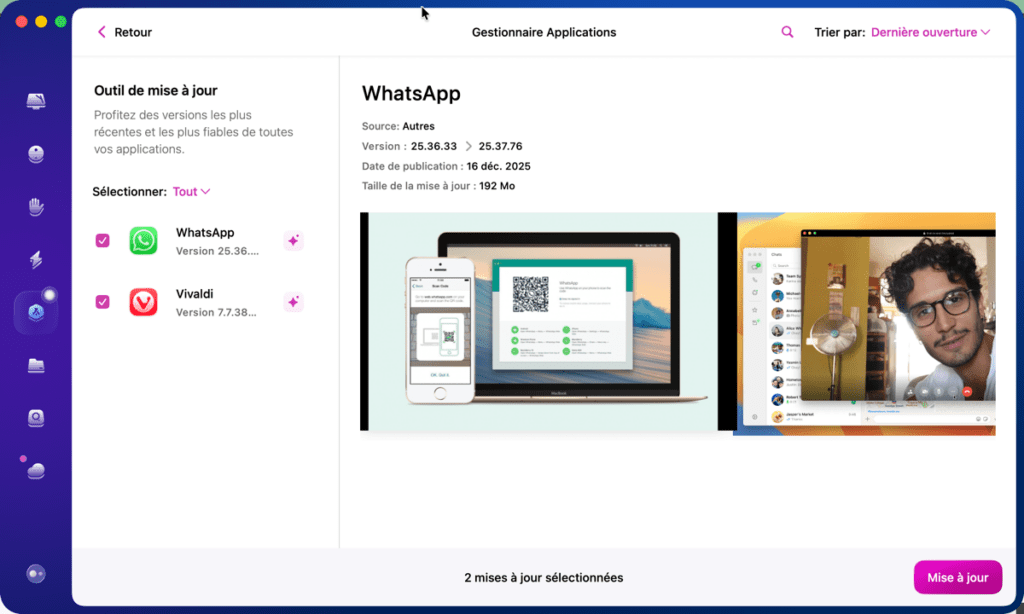Viewport: 1024px width, 614px height.
Task: Select the cleaning tool icon in the sidebar
Action: [36, 153]
